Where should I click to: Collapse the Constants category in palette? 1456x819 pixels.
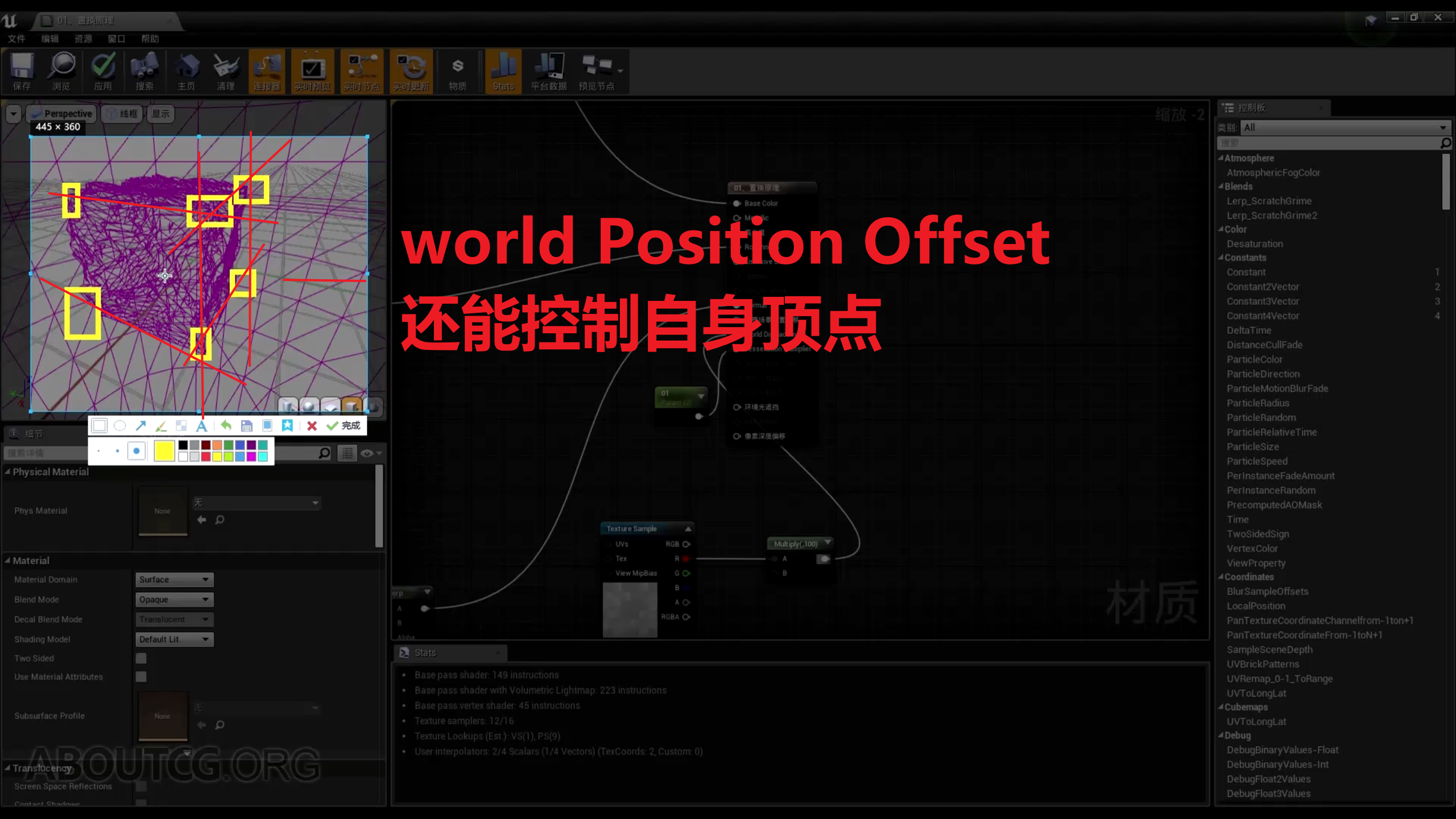[1221, 257]
